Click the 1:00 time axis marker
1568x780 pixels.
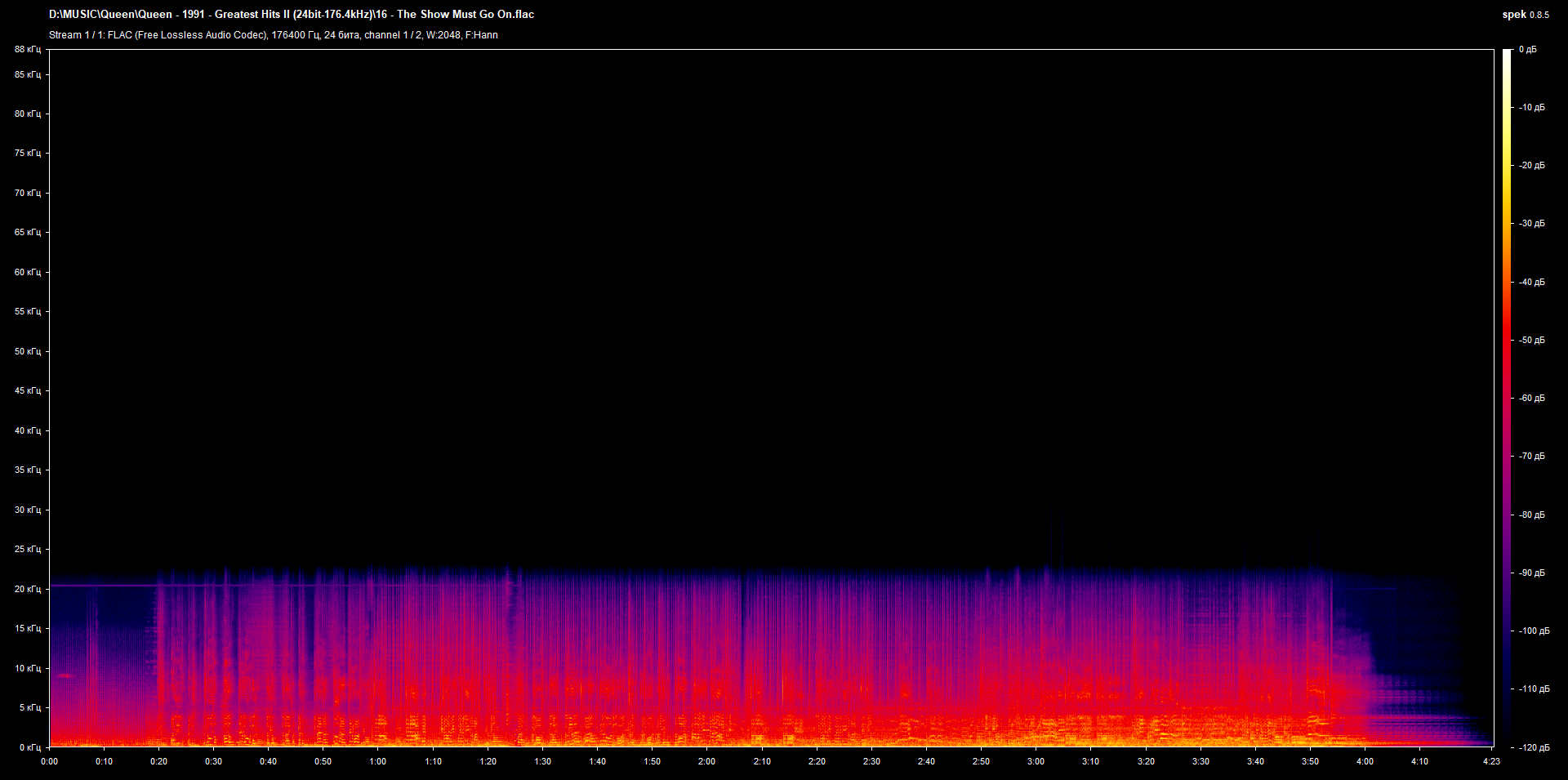coord(378,761)
